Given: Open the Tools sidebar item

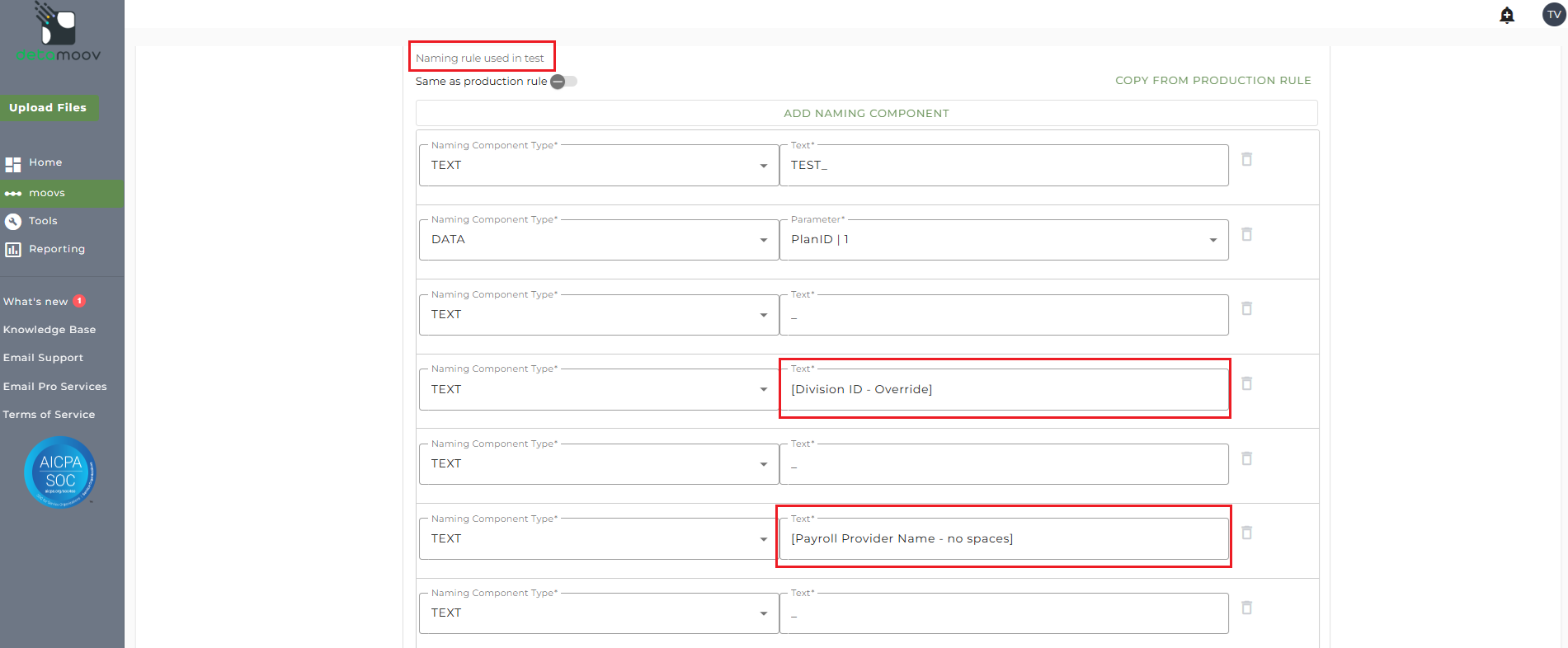Looking at the screenshot, I should click(x=43, y=221).
